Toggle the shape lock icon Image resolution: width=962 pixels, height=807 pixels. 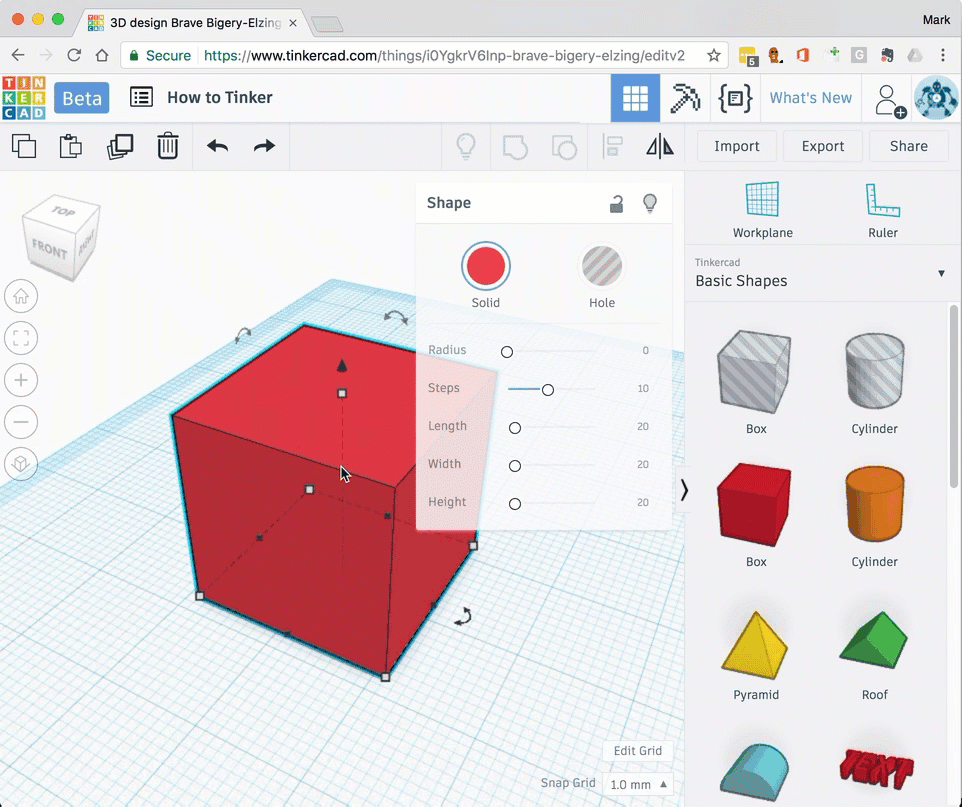click(x=617, y=203)
